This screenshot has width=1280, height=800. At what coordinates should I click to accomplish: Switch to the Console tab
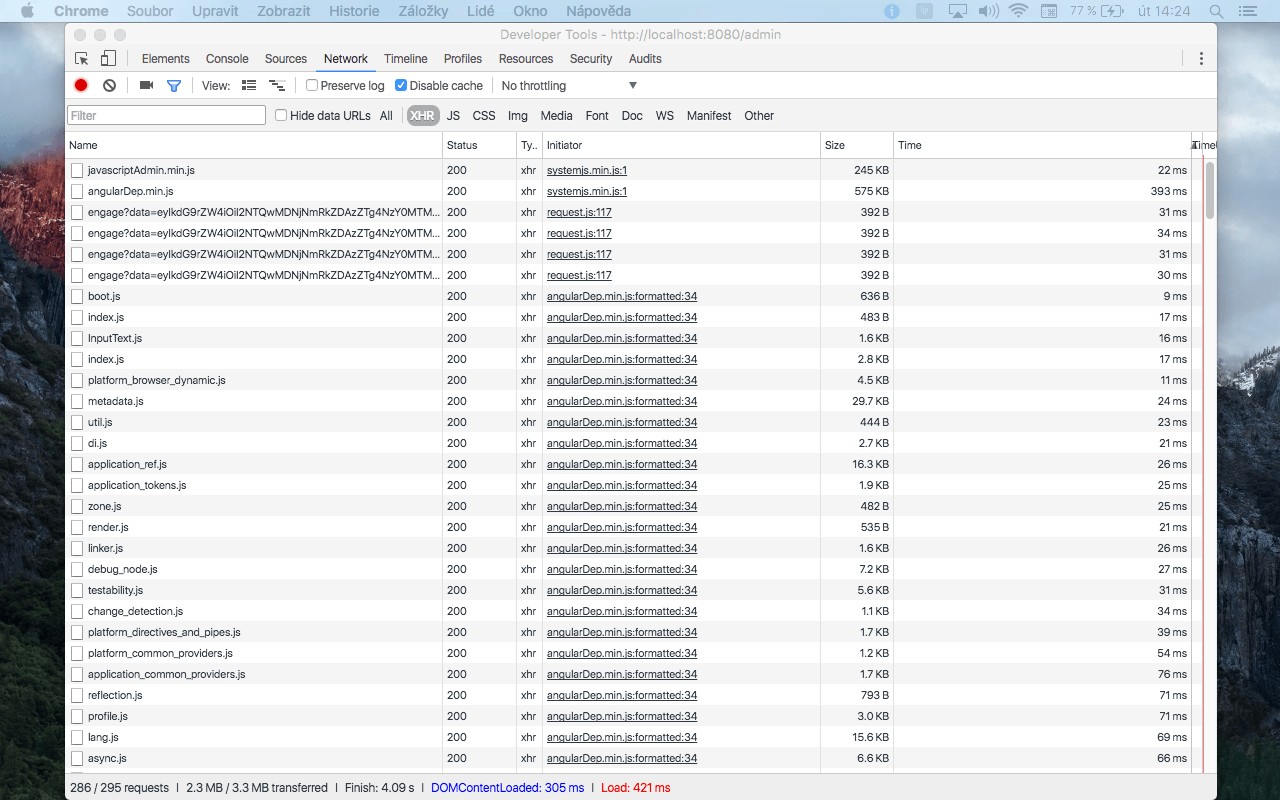(227, 59)
